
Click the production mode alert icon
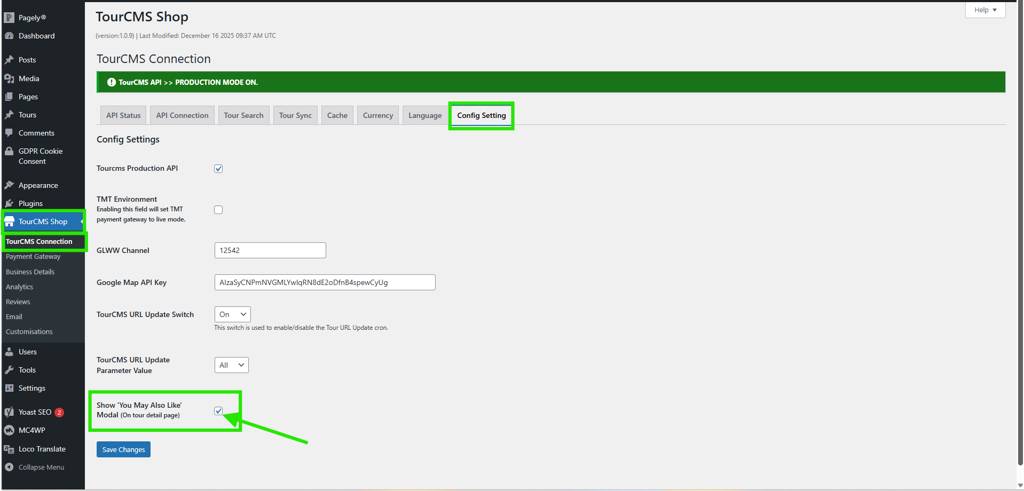[112, 83]
